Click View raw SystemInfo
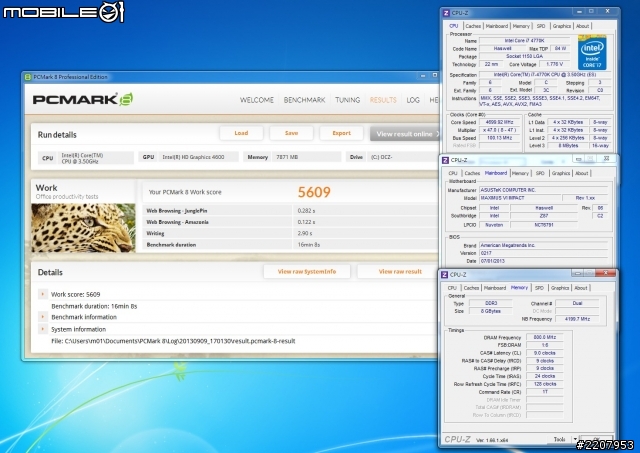This screenshot has width=640, height=453. 307,271
